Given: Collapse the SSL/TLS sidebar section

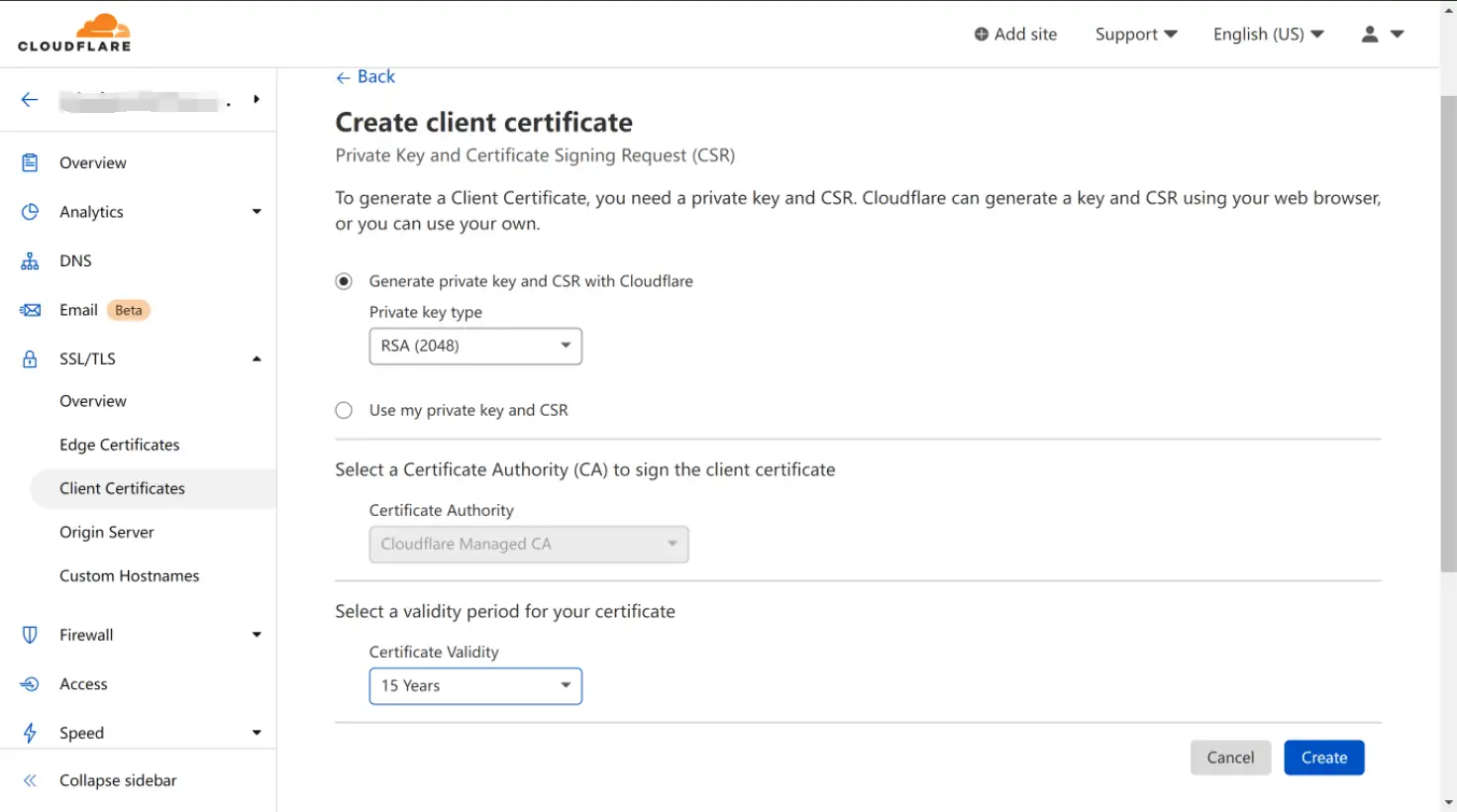Looking at the screenshot, I should 257,359.
